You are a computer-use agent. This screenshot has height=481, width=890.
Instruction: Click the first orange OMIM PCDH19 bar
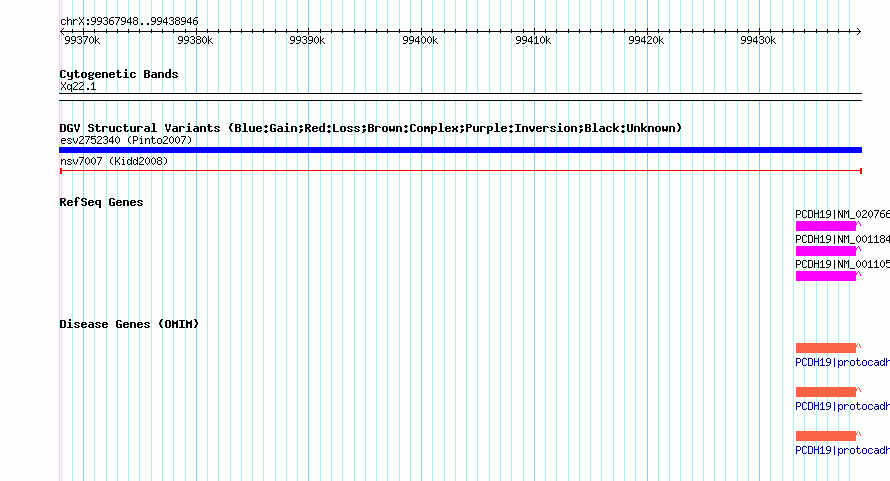coord(826,348)
